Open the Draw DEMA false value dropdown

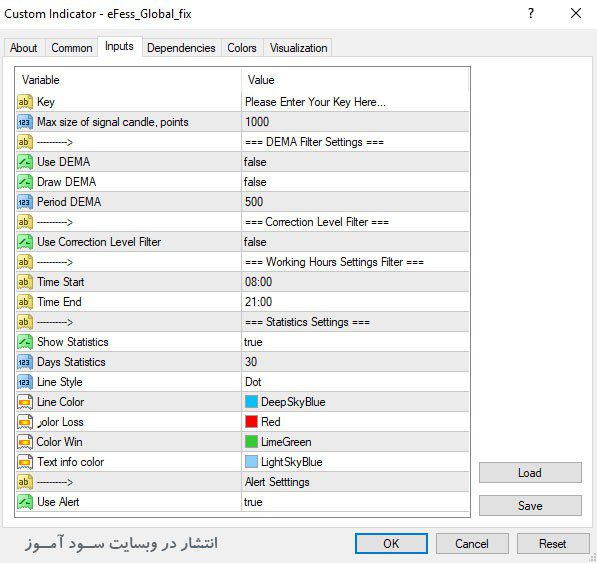click(355, 182)
